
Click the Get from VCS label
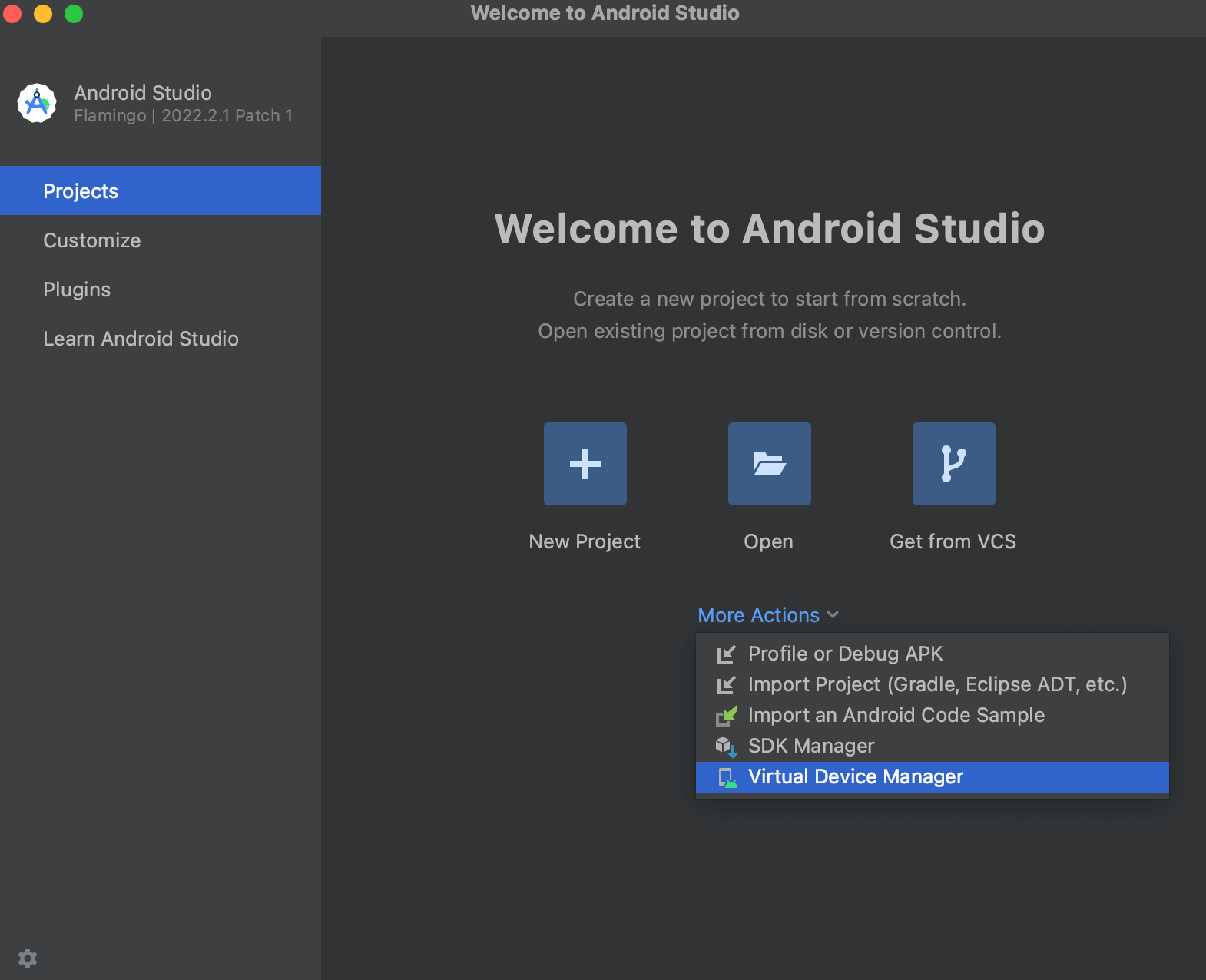[953, 541]
